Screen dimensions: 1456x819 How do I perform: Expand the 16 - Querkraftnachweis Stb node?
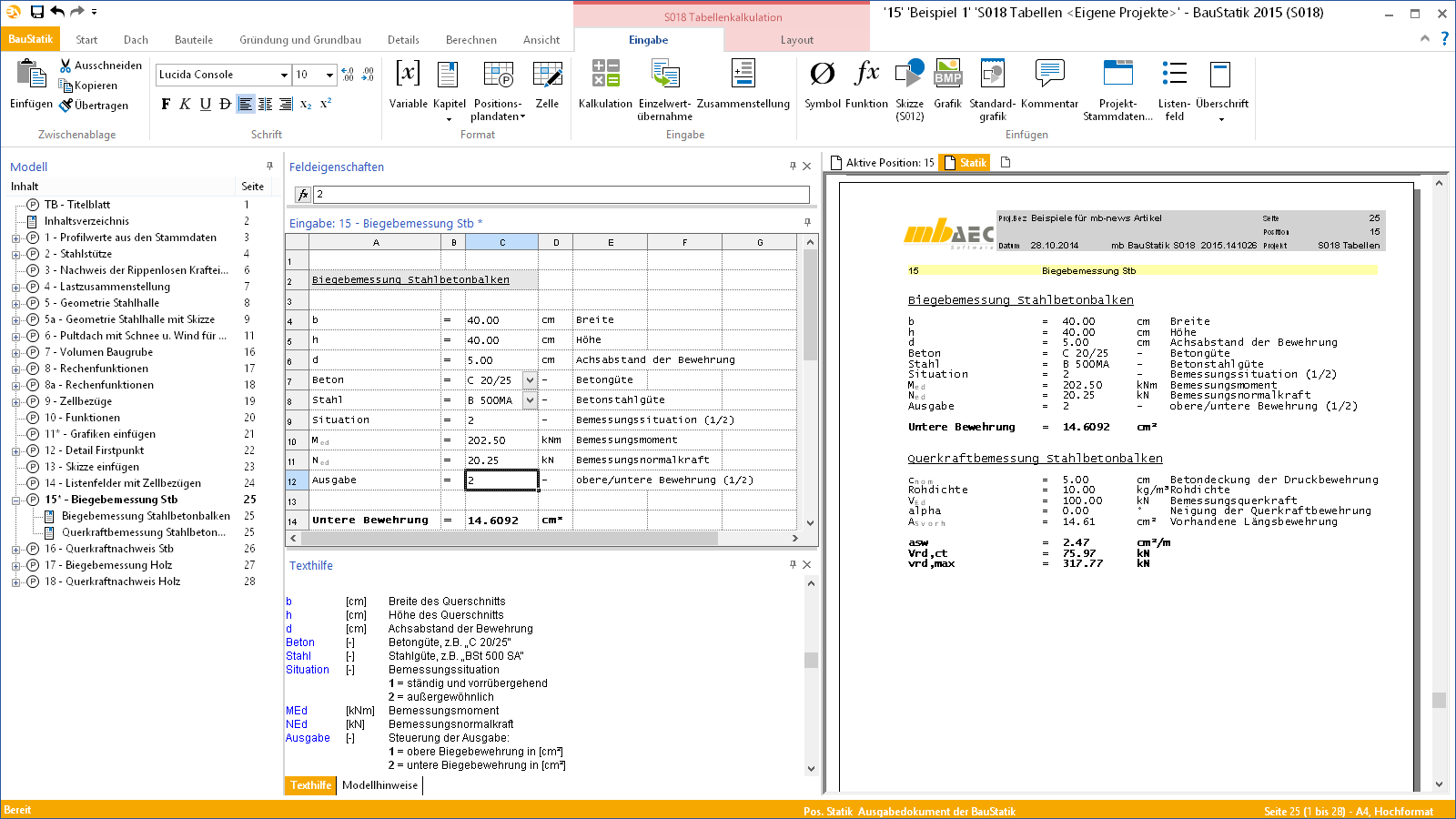(15, 550)
